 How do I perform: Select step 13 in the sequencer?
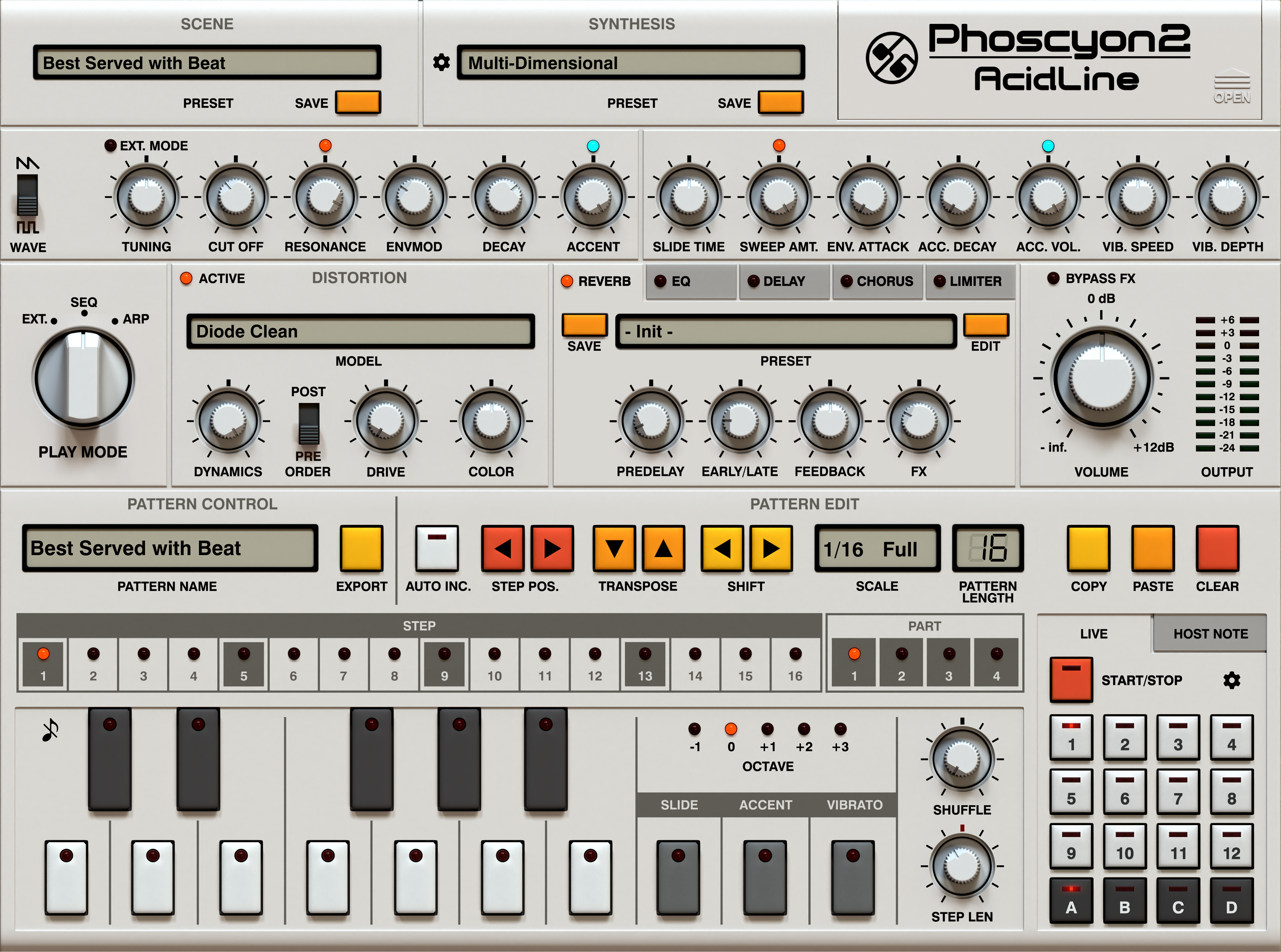tap(645, 664)
